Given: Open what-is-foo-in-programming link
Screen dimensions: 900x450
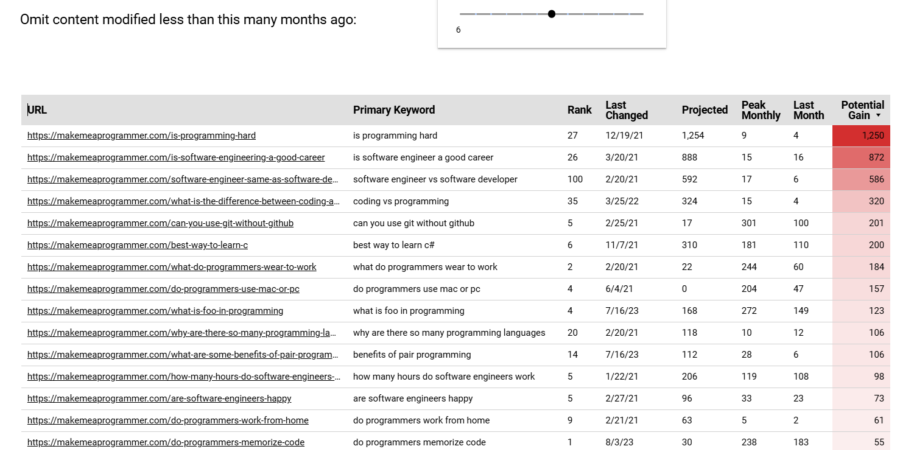Looking at the screenshot, I should coord(155,311).
